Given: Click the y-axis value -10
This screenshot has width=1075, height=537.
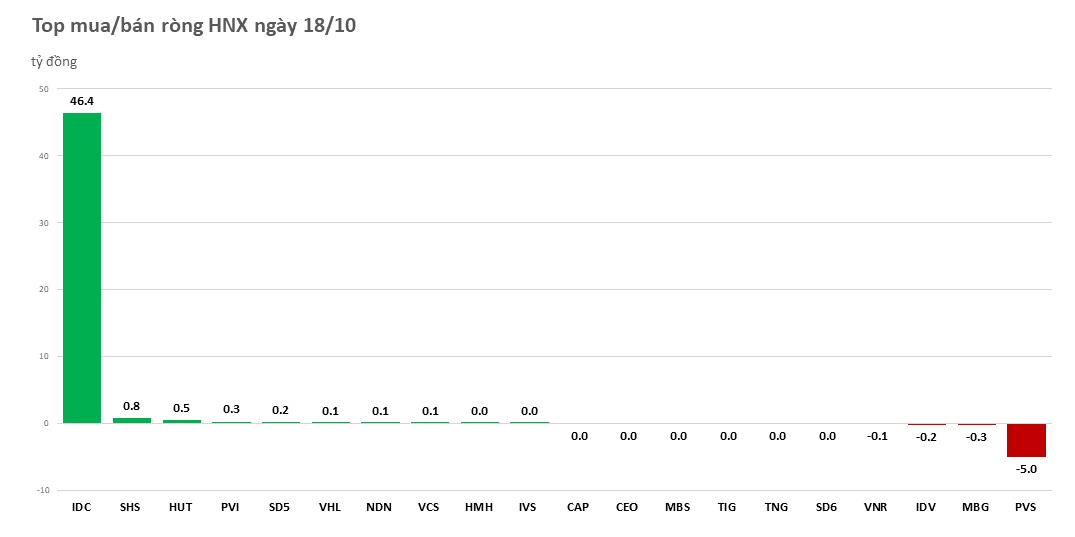Looking at the screenshot, I should (42, 490).
